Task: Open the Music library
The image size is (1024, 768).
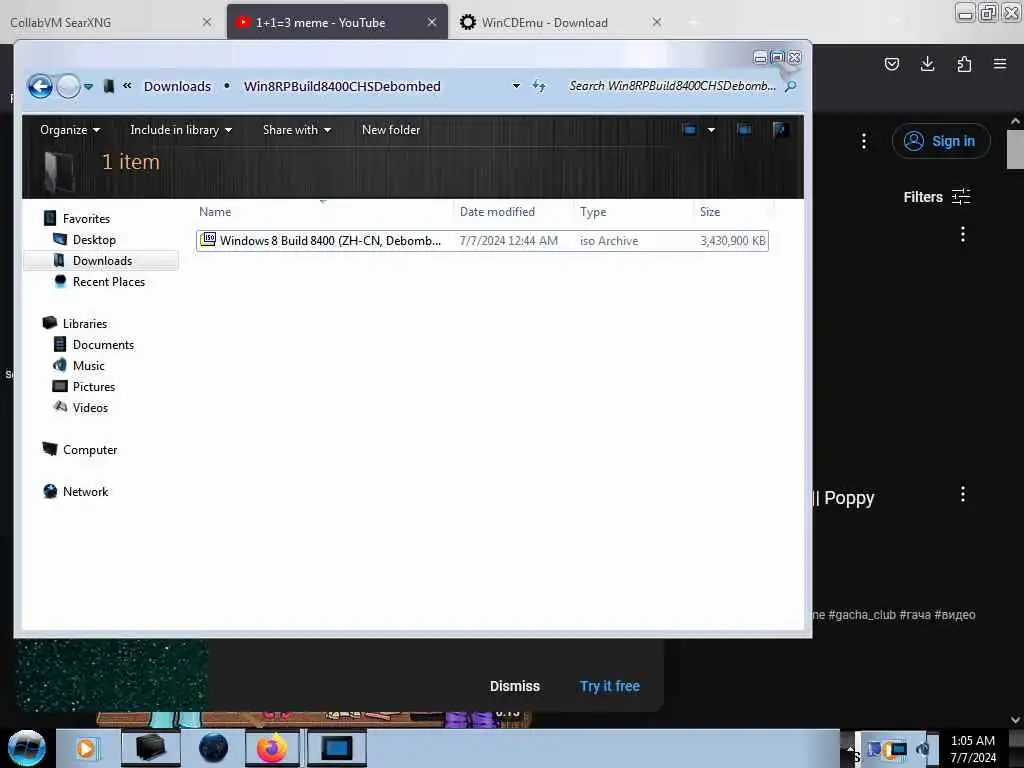Action: click(88, 366)
